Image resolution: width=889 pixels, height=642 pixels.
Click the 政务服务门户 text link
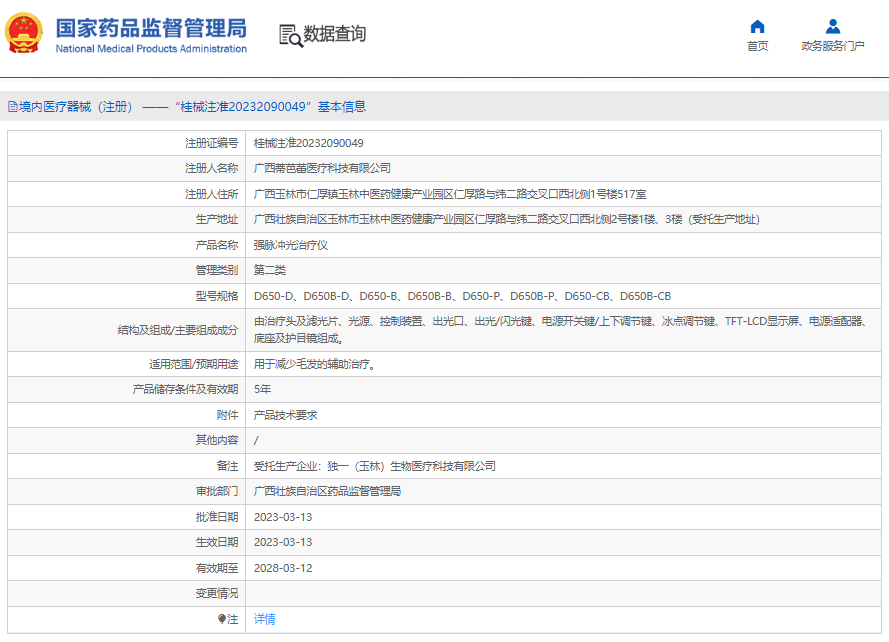point(833,46)
